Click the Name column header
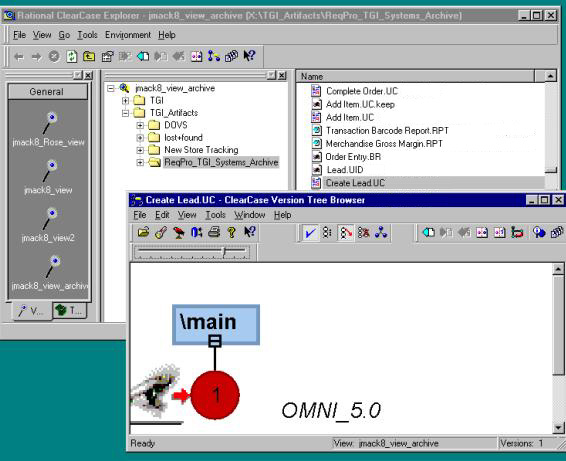This screenshot has height=461, width=566. click(415, 77)
